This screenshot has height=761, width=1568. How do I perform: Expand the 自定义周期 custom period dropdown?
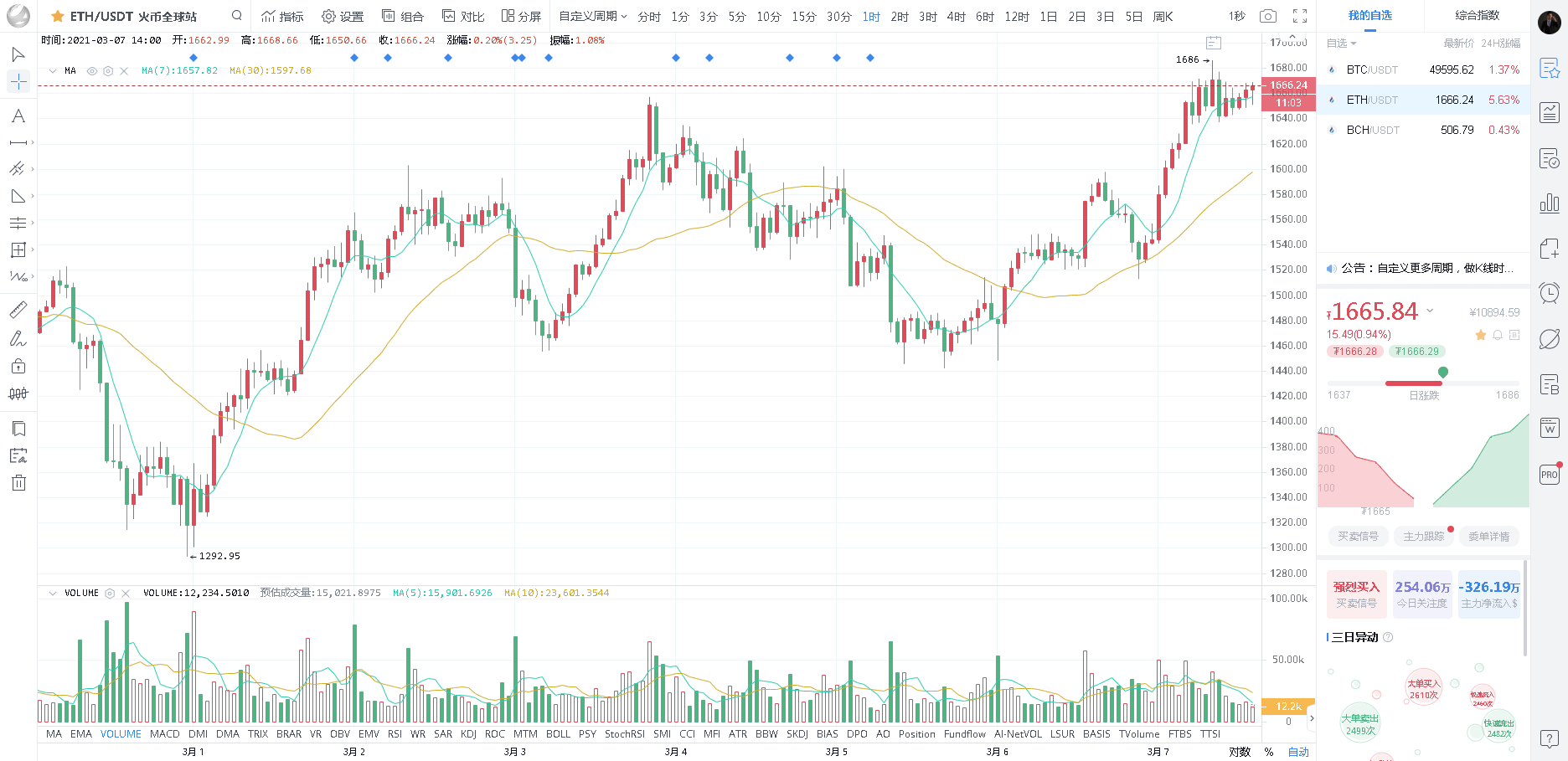click(x=593, y=16)
